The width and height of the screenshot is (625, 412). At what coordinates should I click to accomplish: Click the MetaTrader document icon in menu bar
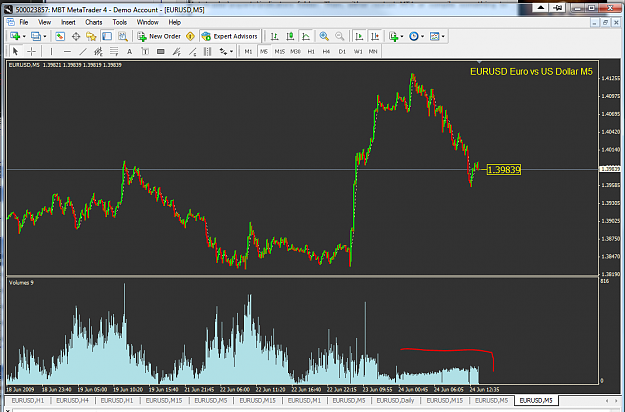(x=10, y=22)
